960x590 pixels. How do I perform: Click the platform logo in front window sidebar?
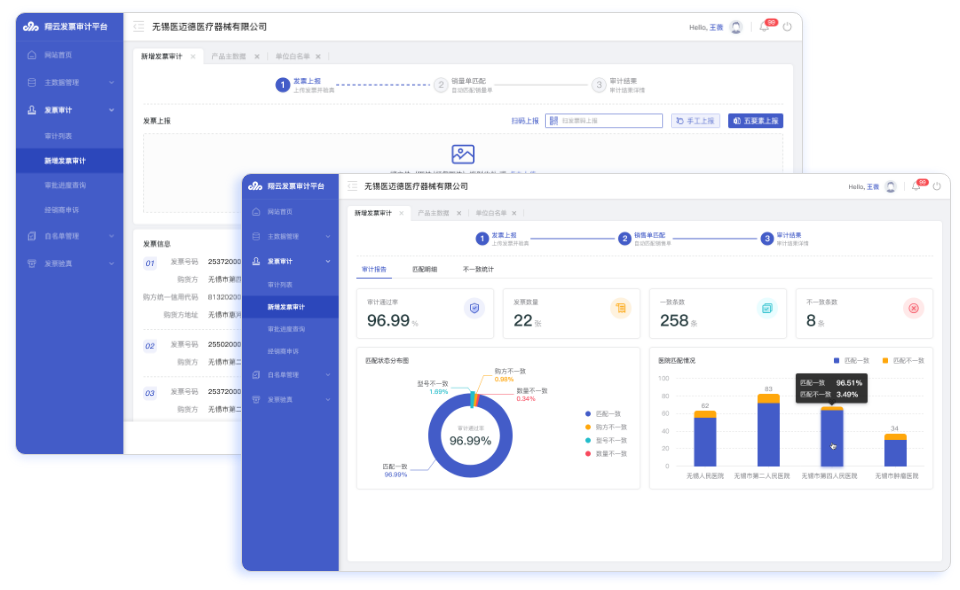255,186
